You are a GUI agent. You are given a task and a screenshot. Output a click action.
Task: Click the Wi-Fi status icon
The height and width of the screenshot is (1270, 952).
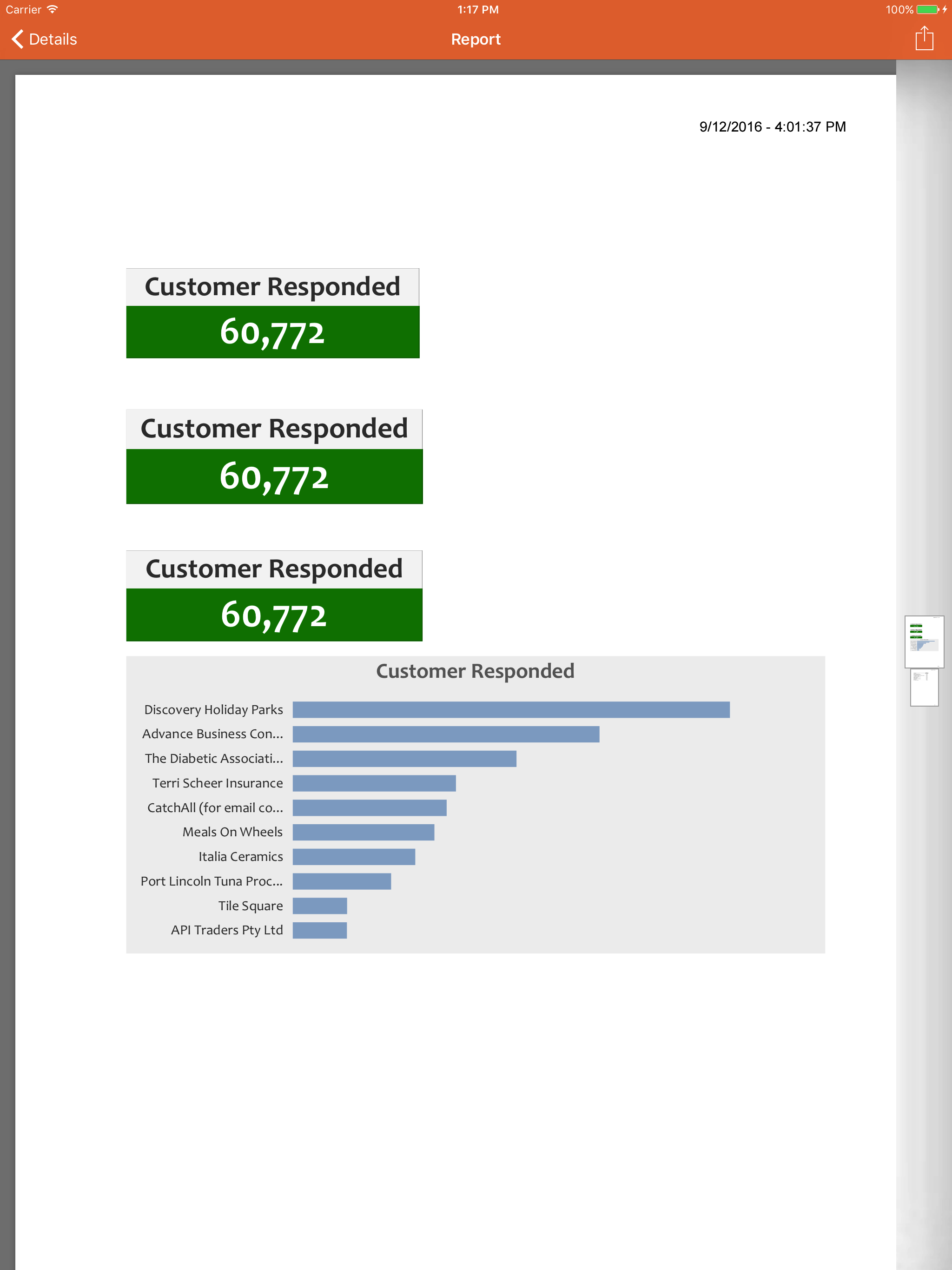point(52,9)
